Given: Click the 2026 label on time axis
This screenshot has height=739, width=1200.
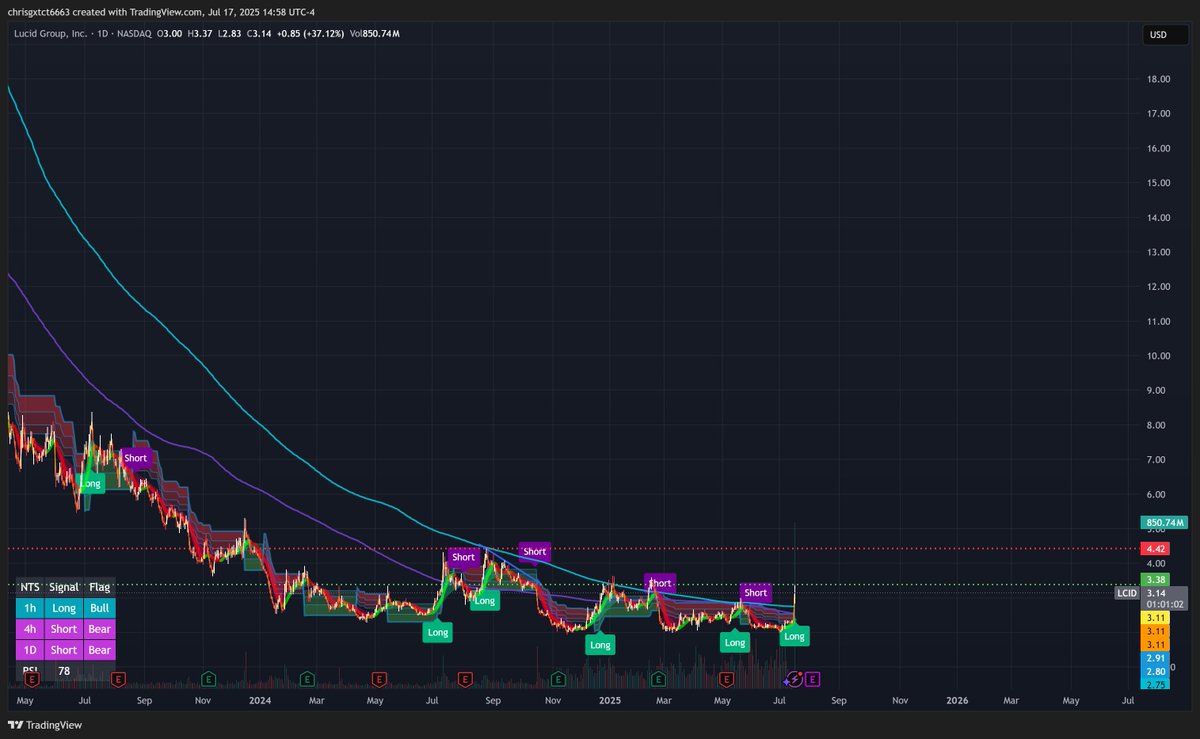Looking at the screenshot, I should [957, 701].
